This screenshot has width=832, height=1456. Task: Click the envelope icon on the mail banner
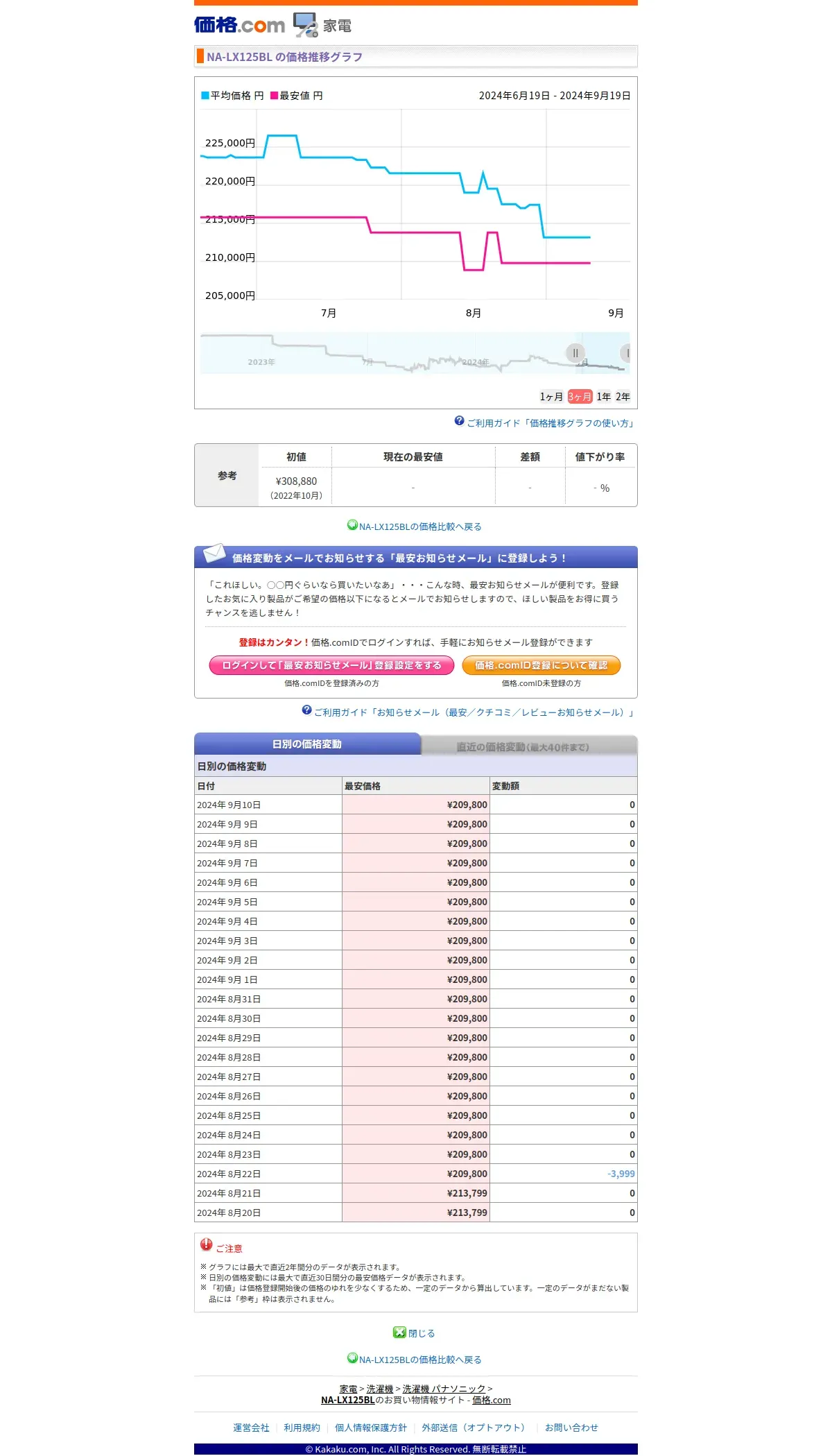[214, 553]
